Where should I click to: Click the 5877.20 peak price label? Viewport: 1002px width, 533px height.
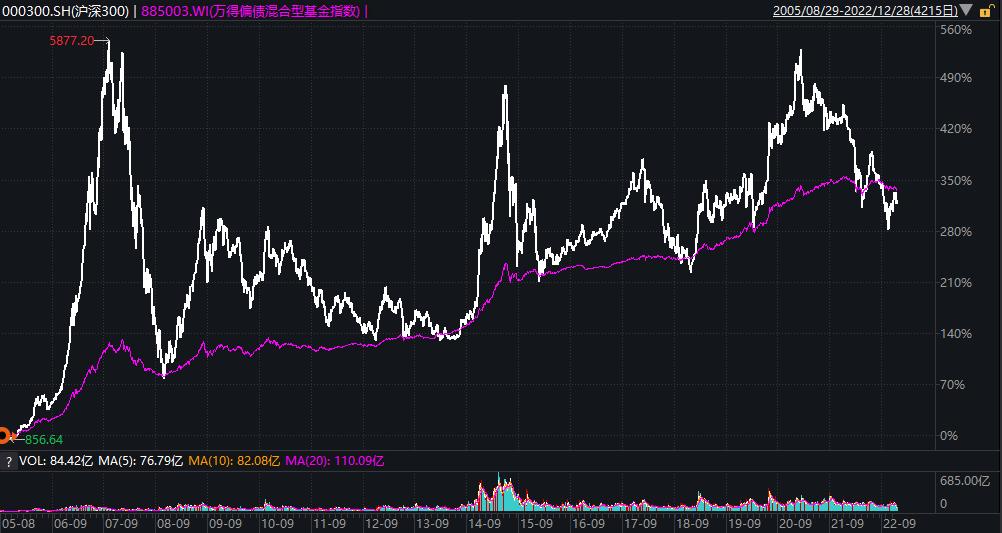72,41
